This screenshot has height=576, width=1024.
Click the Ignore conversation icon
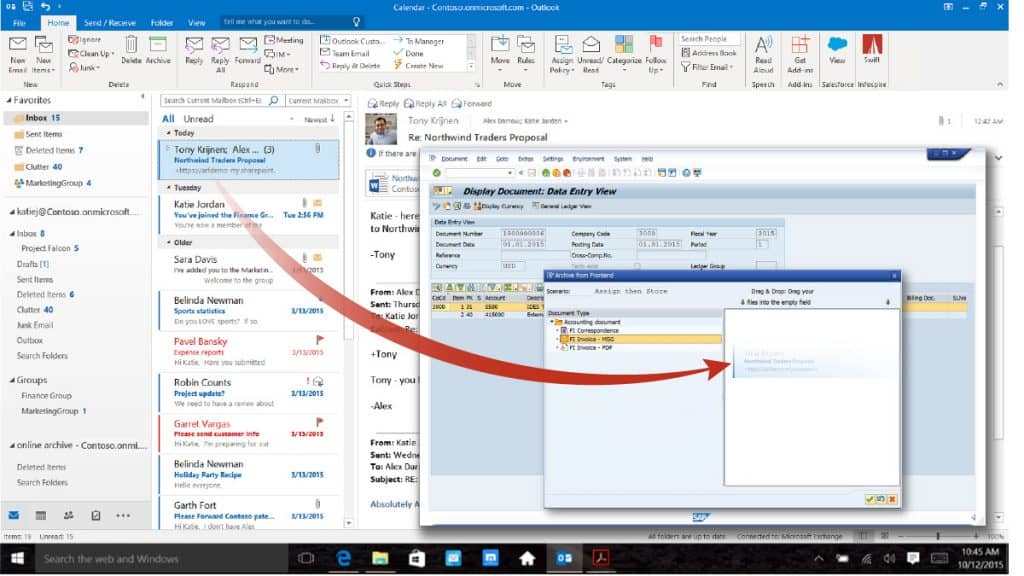click(x=73, y=40)
